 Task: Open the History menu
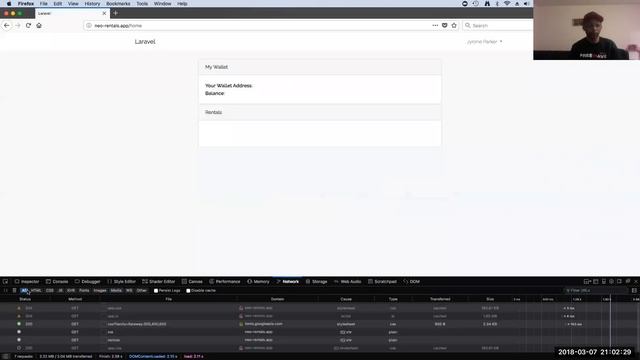tap(92, 4)
